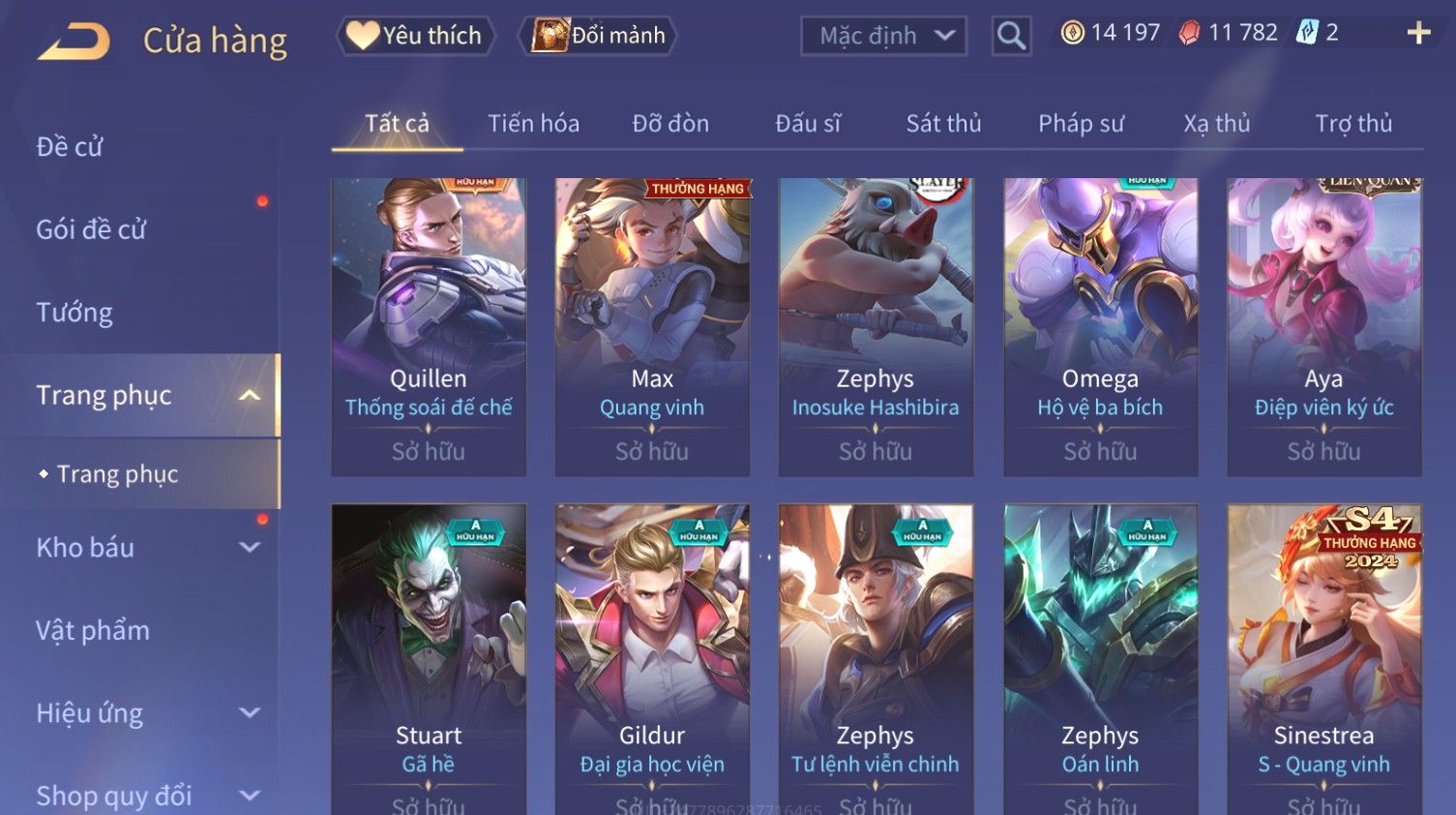The width and height of the screenshot is (1456, 815).
Task: Open the Omega Hộ vệ ba bích skin
Action: pyautogui.click(x=1100, y=326)
